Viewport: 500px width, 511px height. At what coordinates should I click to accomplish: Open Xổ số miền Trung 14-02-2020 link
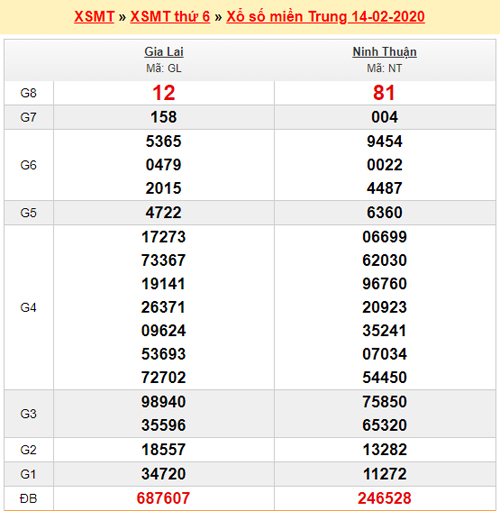[325, 17]
